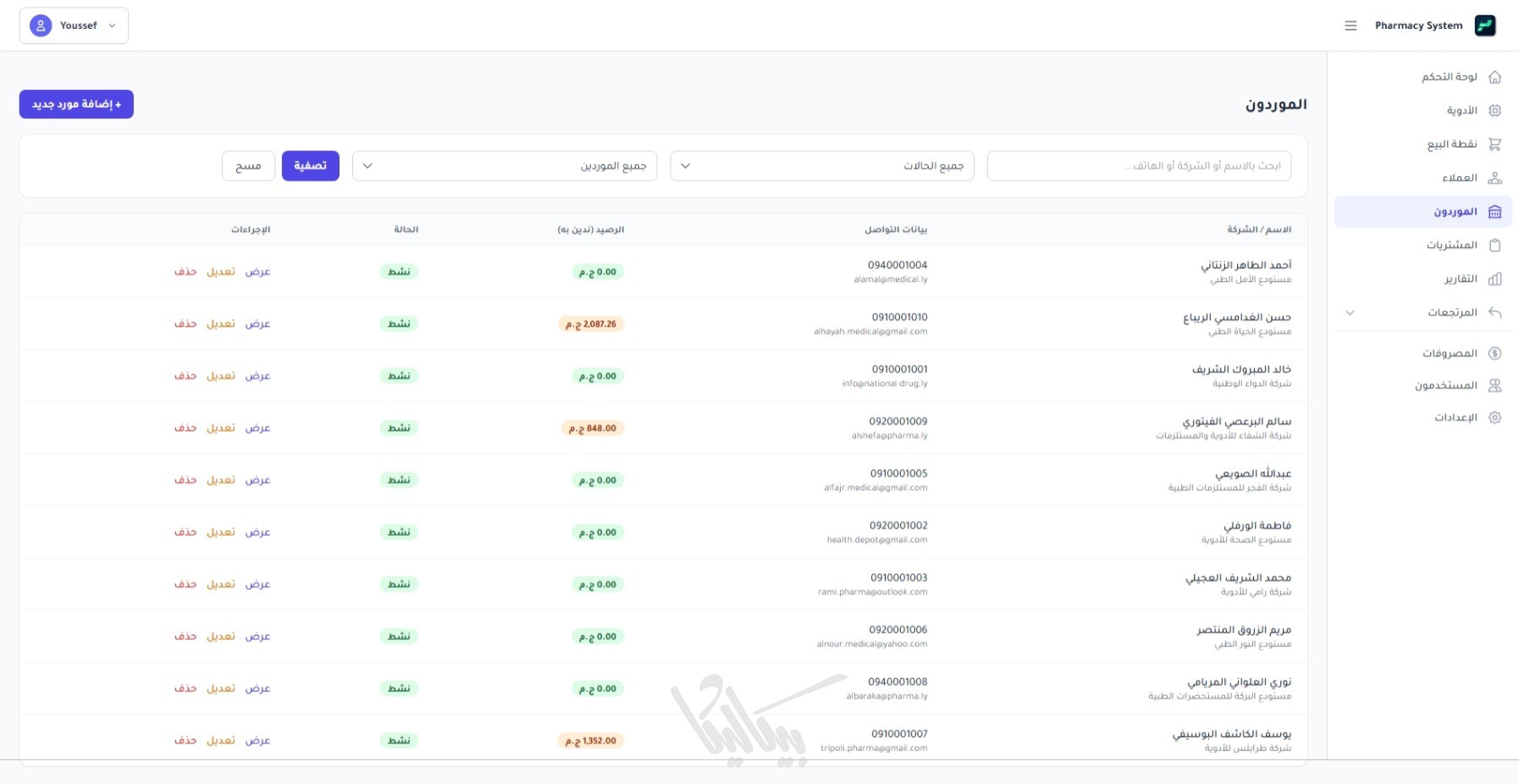Click the purchases clipboard icon

(x=1494, y=246)
